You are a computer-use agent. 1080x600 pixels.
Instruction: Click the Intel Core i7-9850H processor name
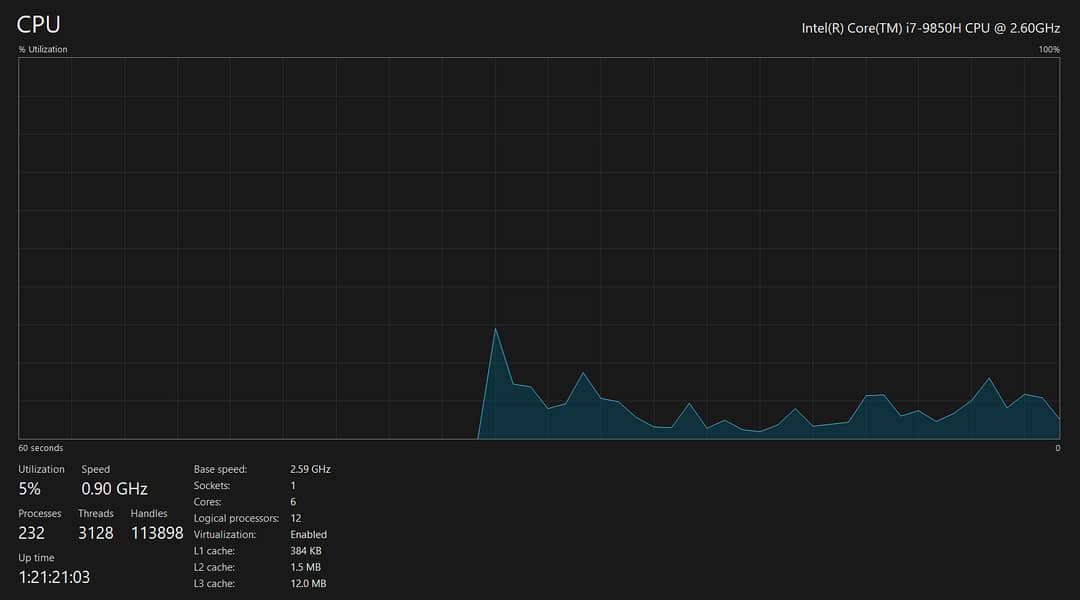pyautogui.click(x=930, y=28)
